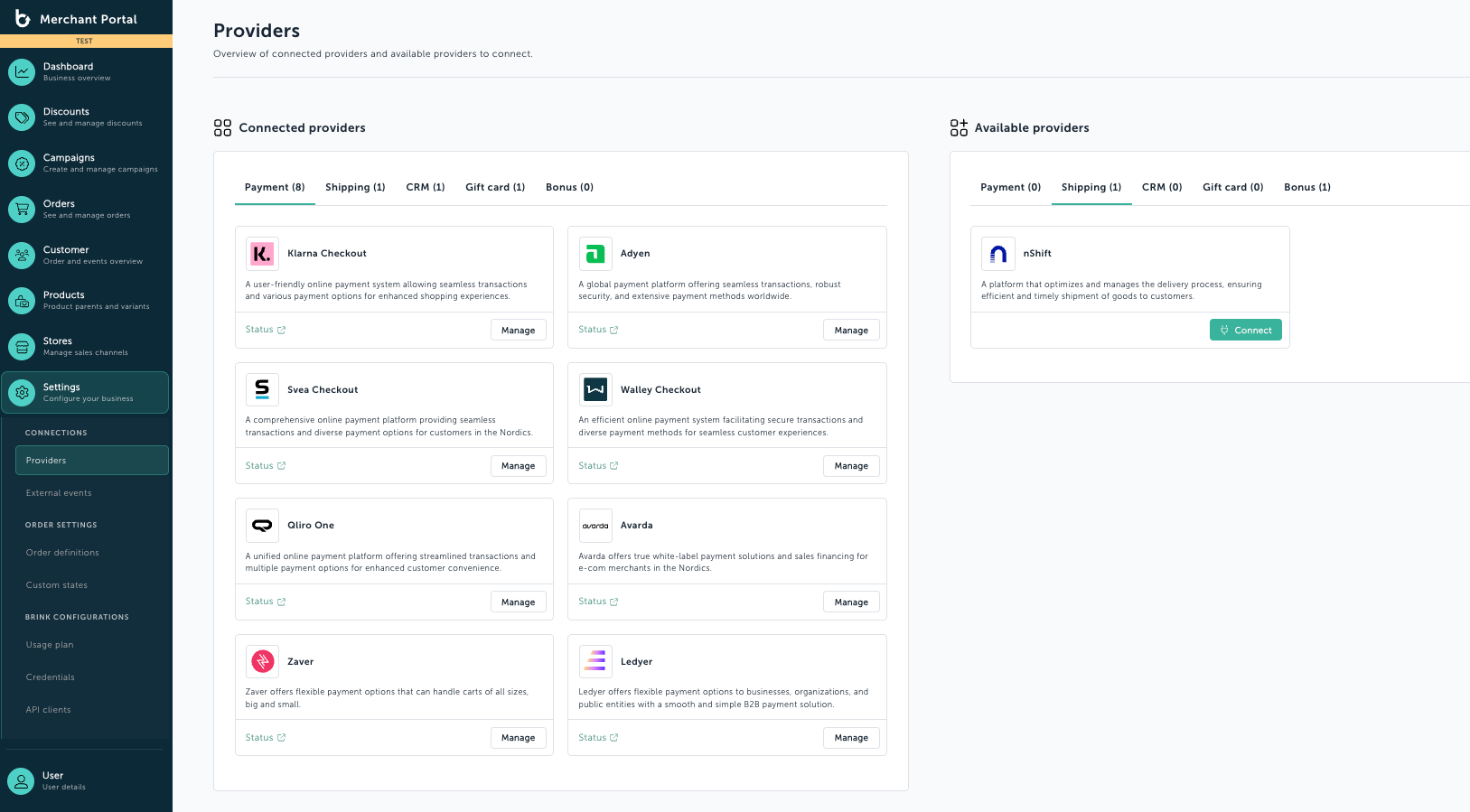Manage the Svea Checkout provider
Viewport: 1470px width, 812px height.
click(x=519, y=466)
